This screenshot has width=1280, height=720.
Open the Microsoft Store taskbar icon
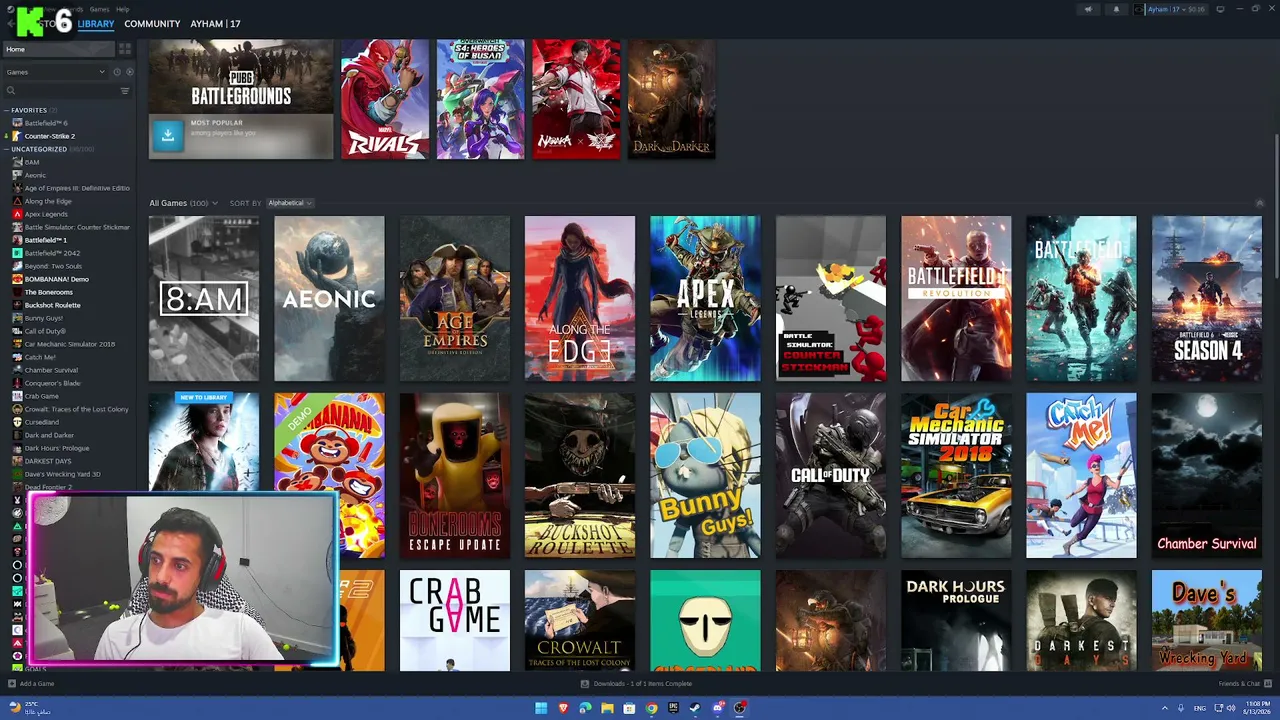[629, 708]
